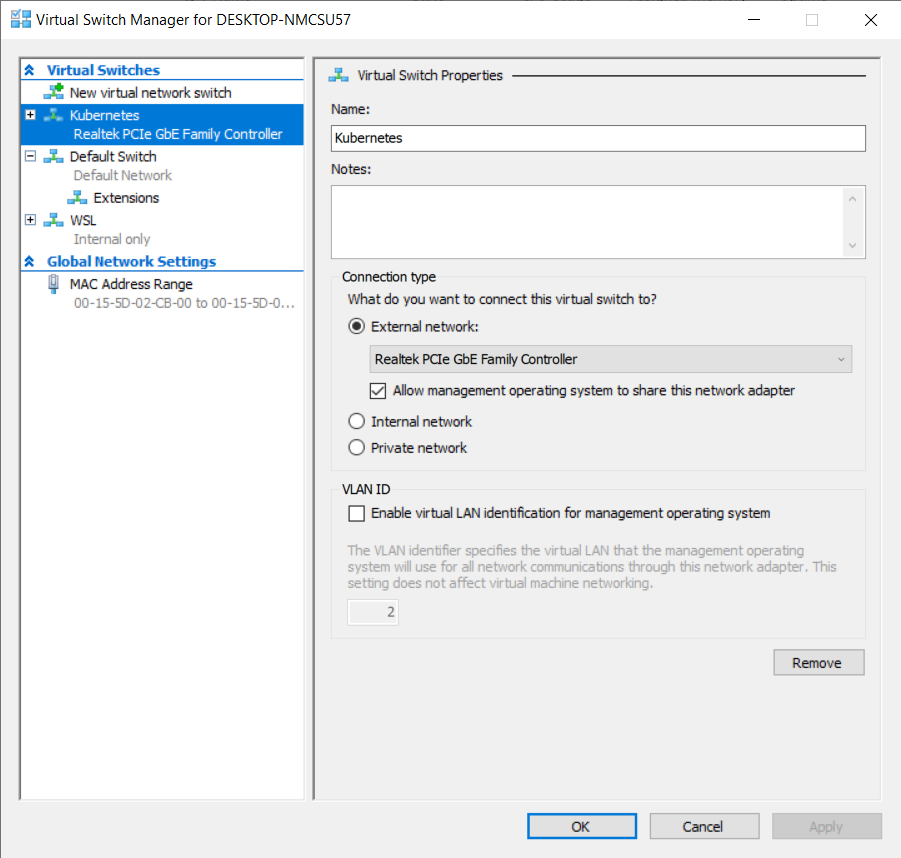Expand the Kubernetes switch tree node
The image size is (901, 858).
[30, 114]
